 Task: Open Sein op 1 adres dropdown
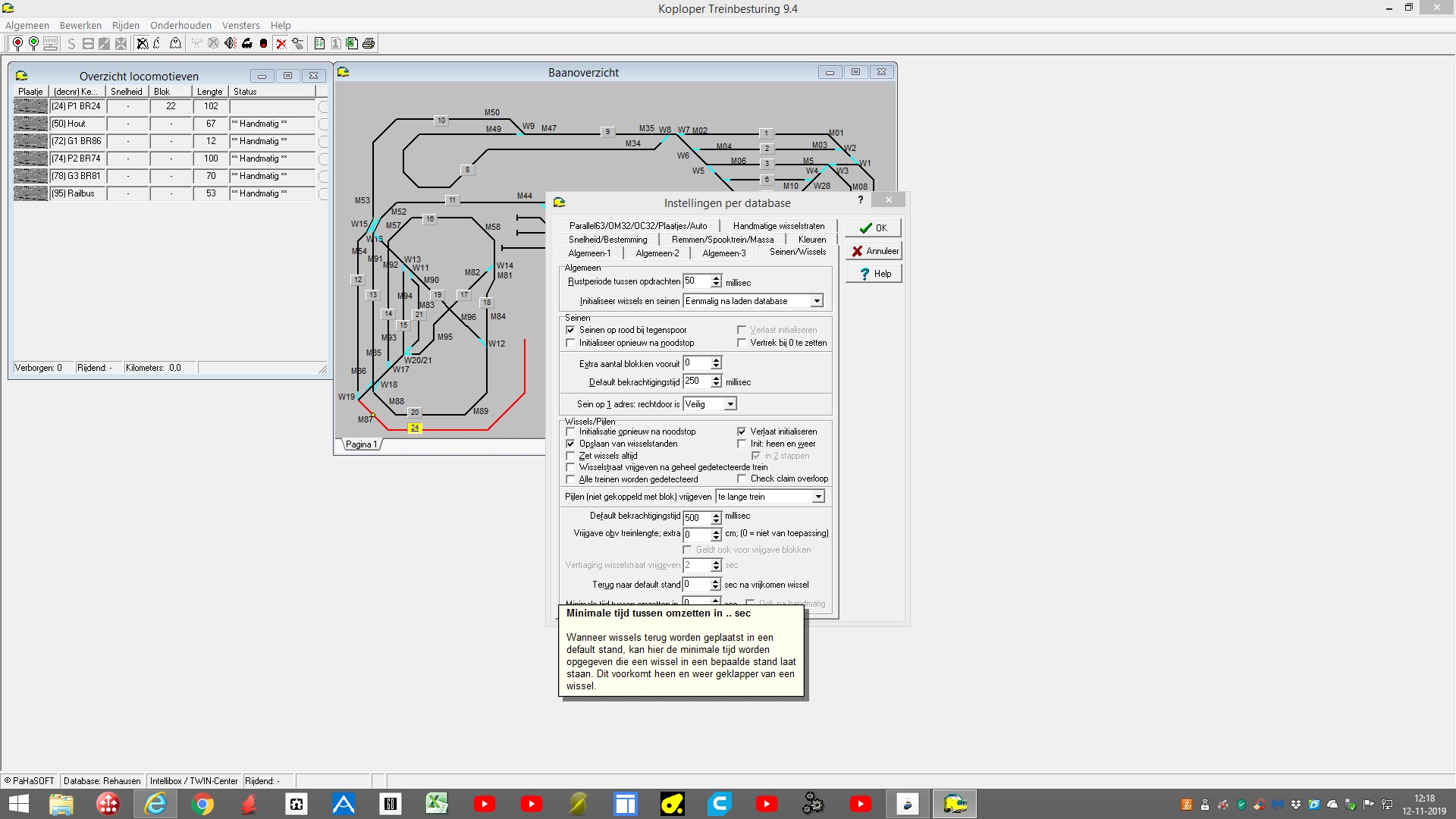(x=730, y=404)
